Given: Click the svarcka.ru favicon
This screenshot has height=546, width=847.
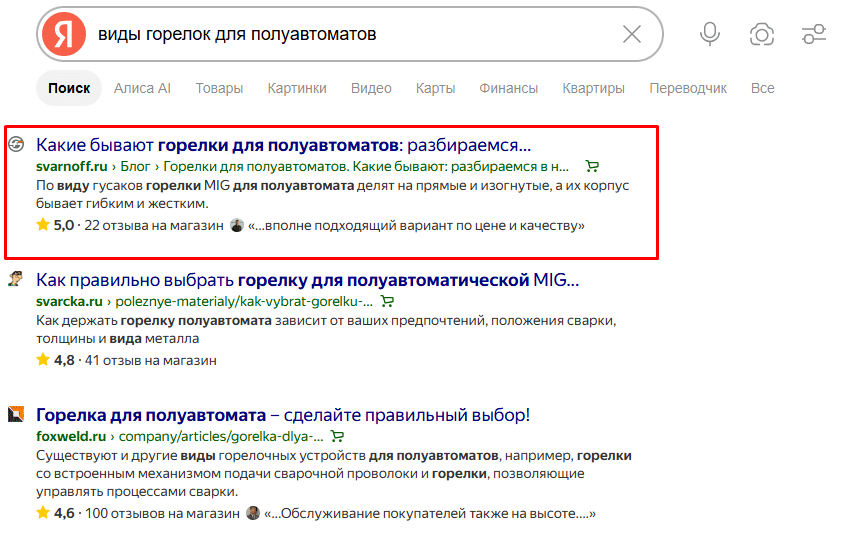Looking at the screenshot, I should [x=16, y=279].
